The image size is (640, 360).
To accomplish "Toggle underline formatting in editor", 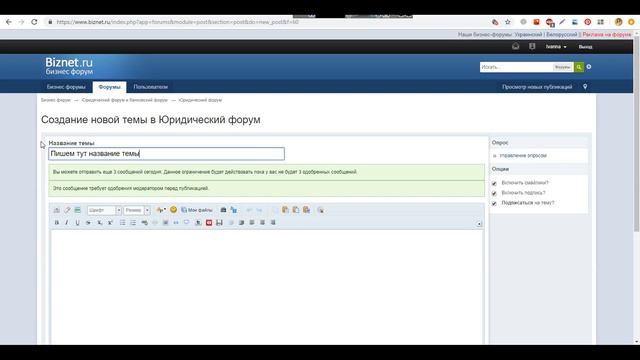I will [x=77, y=222].
